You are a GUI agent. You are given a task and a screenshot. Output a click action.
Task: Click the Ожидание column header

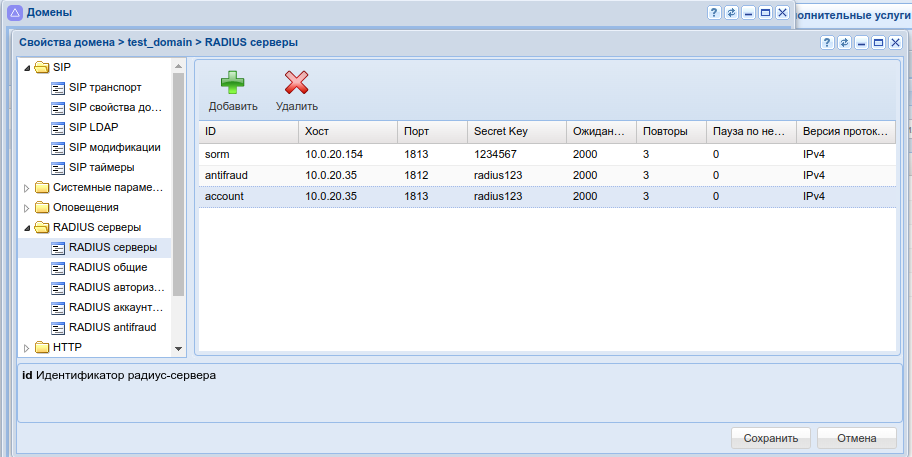click(601, 131)
